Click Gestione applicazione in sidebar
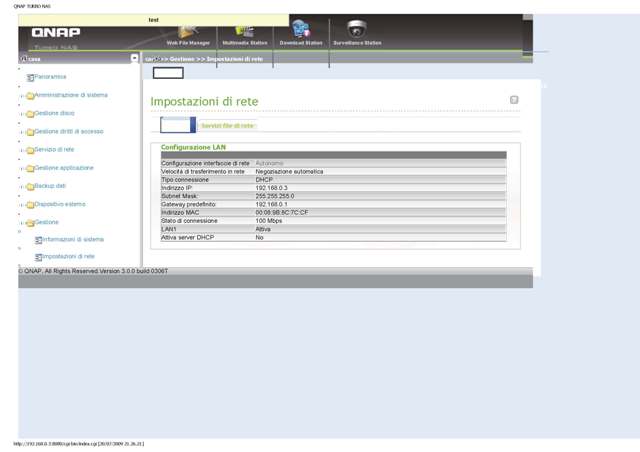This screenshot has width=640, height=452. point(64,168)
